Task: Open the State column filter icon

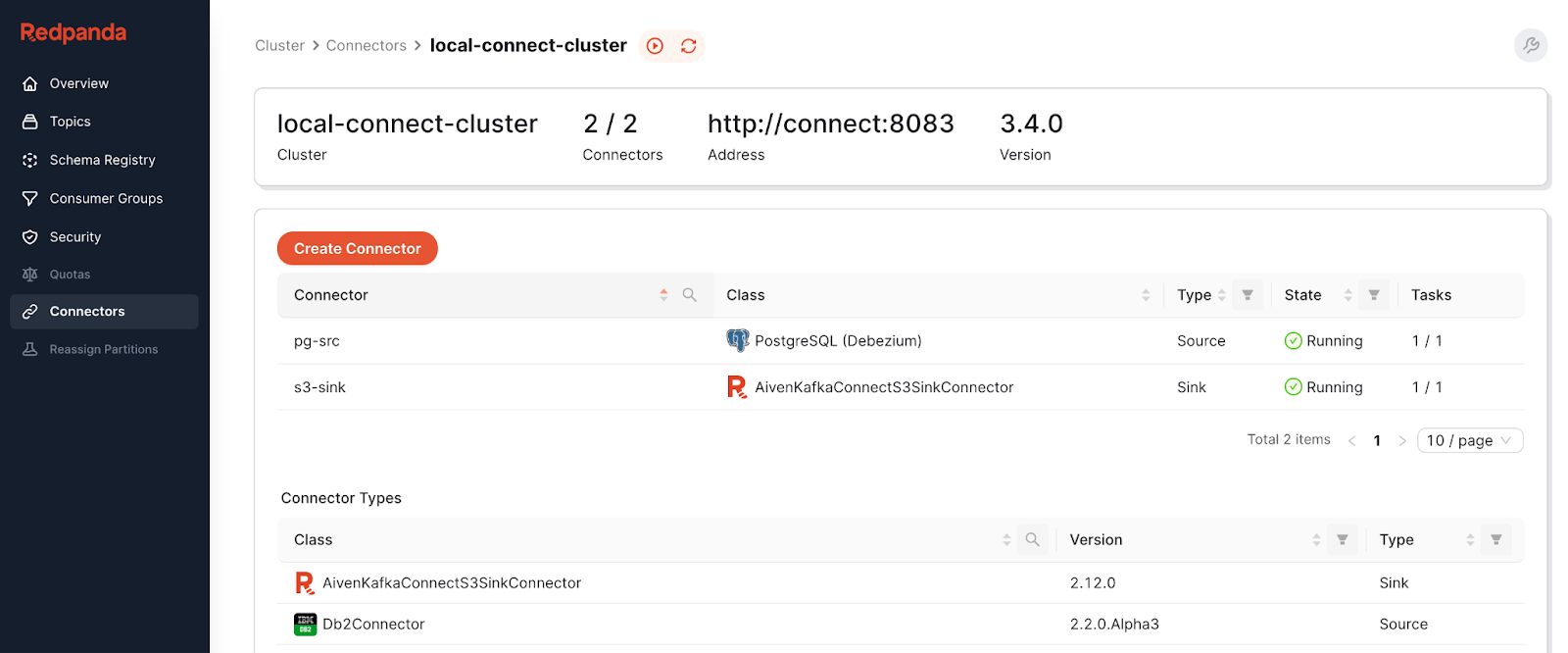Action: click(1374, 295)
